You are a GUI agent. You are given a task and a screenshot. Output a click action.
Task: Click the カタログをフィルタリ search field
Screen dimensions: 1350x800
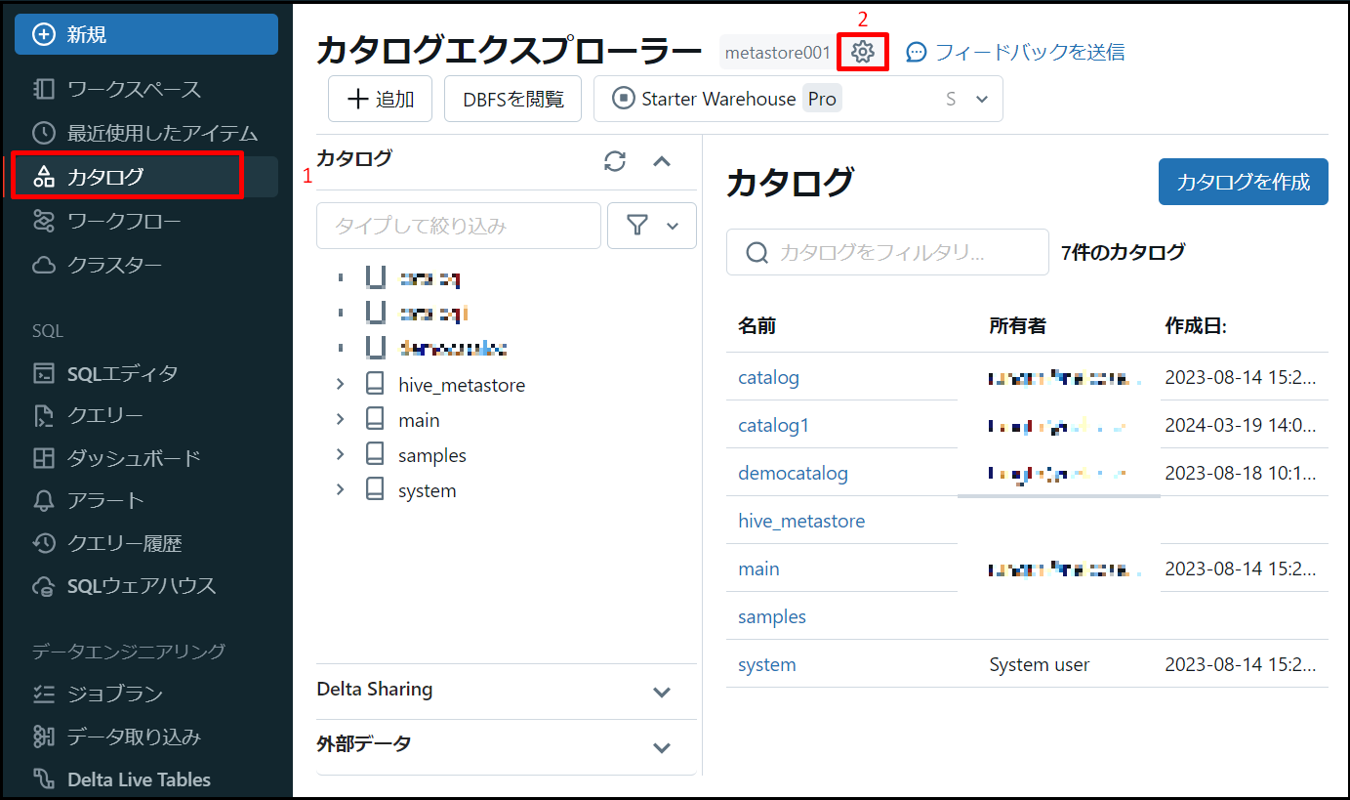click(x=886, y=253)
